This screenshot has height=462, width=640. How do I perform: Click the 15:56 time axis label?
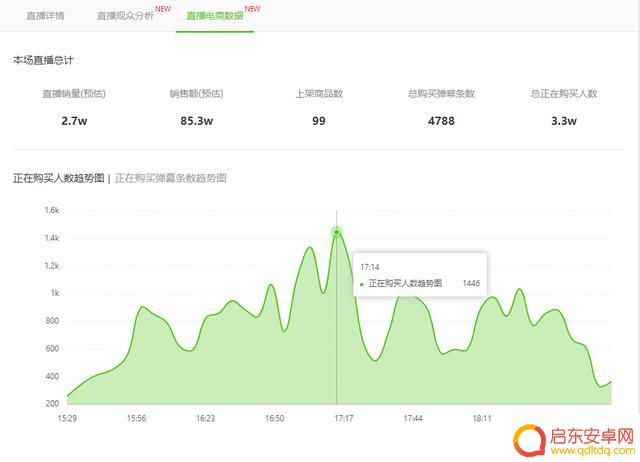[136, 418]
